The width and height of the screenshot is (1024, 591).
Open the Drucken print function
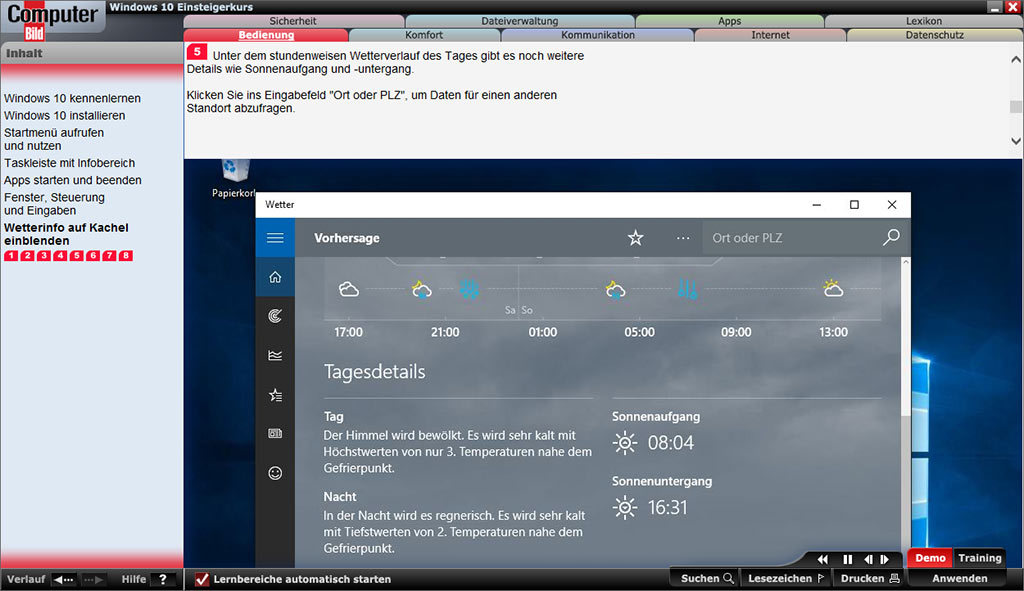pyautogui.click(x=870, y=579)
